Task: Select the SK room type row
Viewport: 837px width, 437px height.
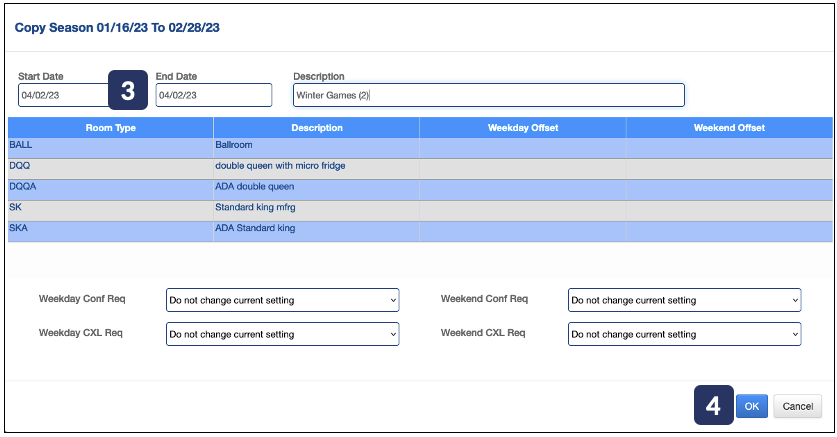Action: coord(110,210)
